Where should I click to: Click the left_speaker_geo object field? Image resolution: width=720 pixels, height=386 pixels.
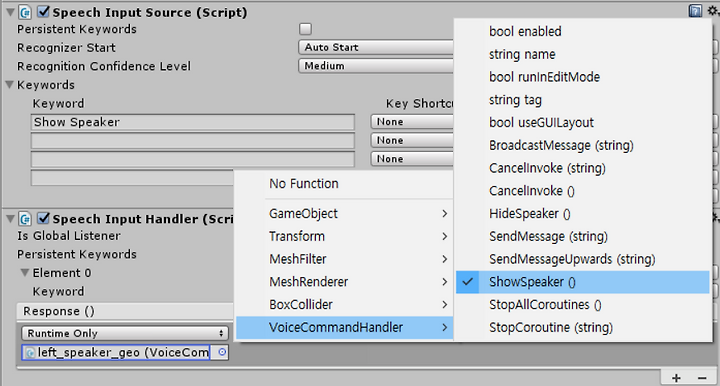pos(116,352)
